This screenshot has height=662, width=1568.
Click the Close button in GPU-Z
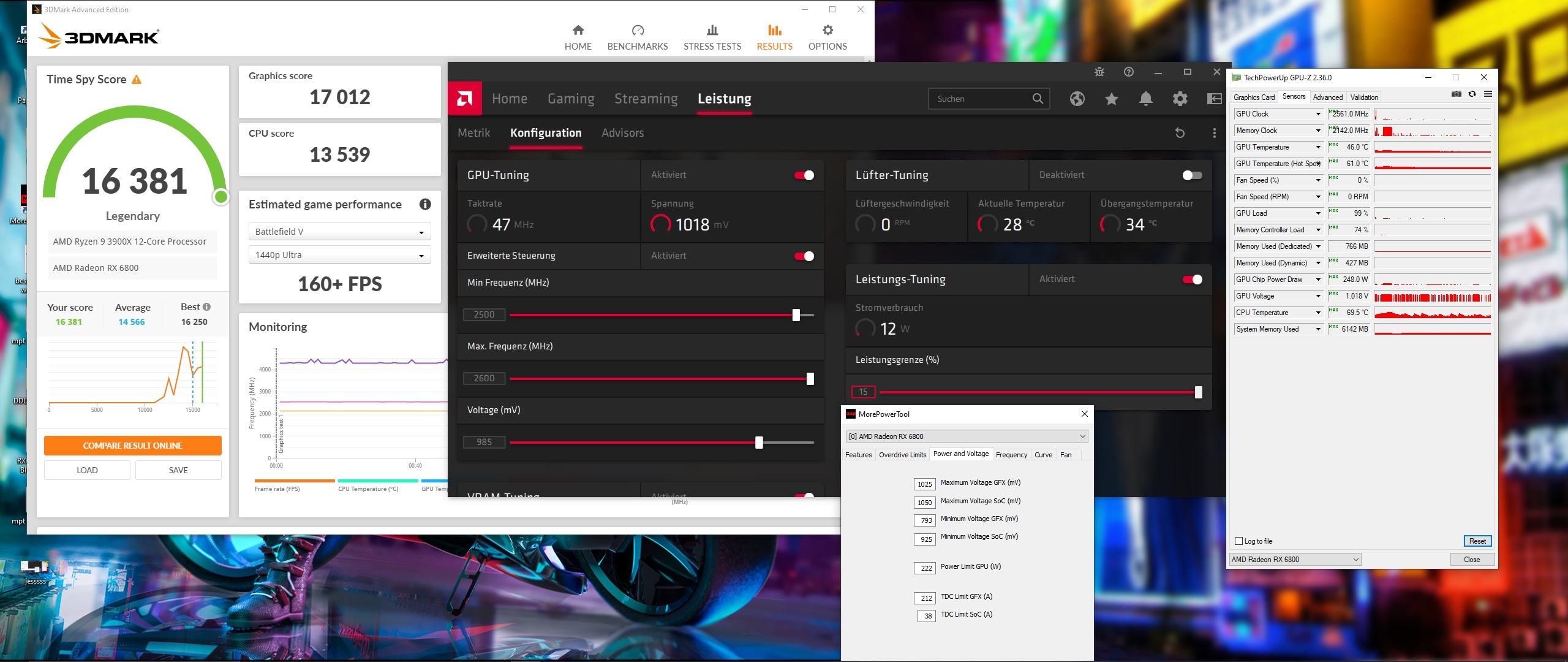click(1472, 560)
